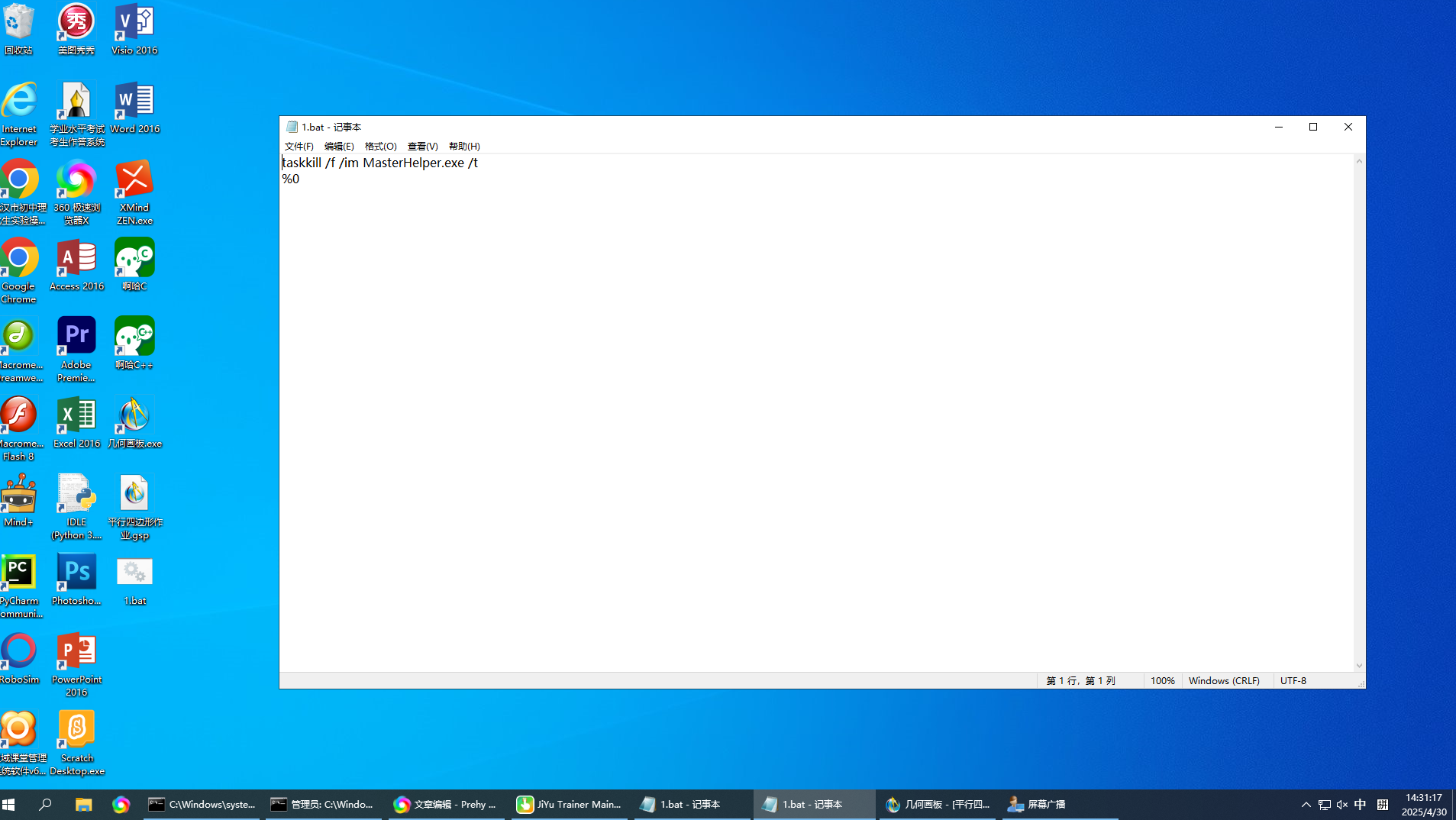Image resolution: width=1456 pixels, height=820 pixels.
Task: Open the 编辑(E) menu in Notepad
Action: pos(339,147)
